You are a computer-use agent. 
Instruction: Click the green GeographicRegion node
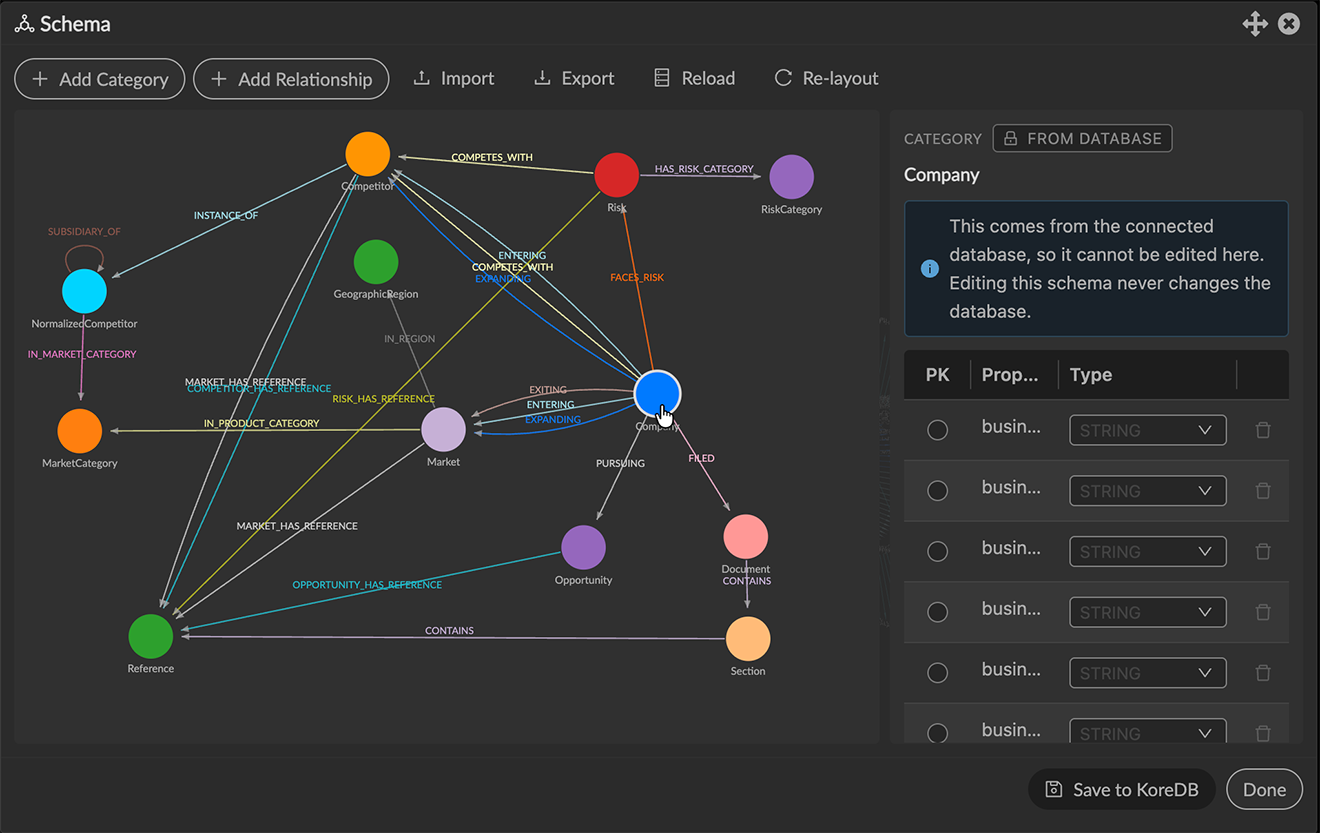tap(376, 262)
